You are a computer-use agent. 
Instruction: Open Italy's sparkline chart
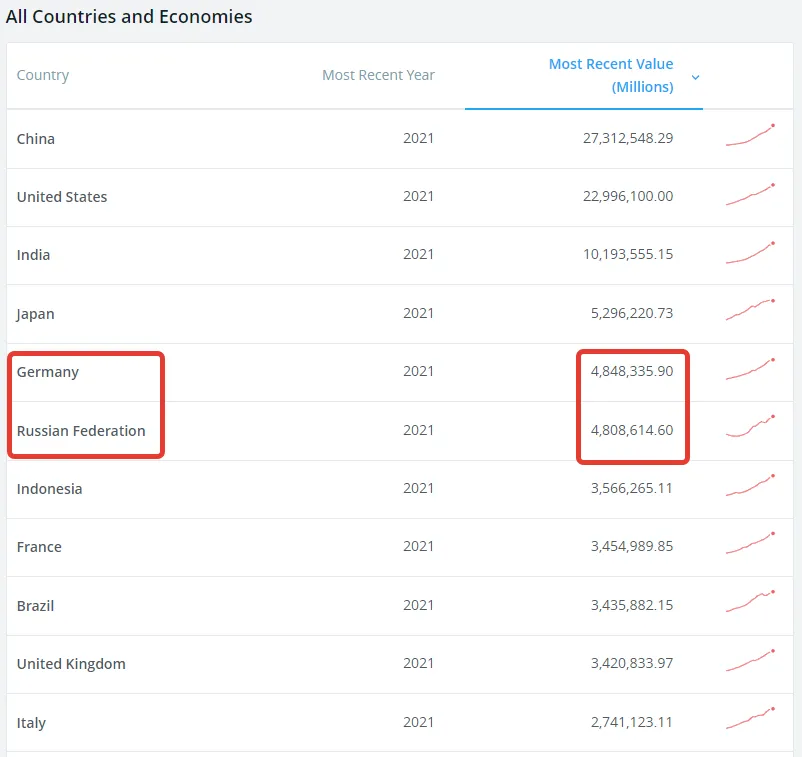(x=750, y=720)
